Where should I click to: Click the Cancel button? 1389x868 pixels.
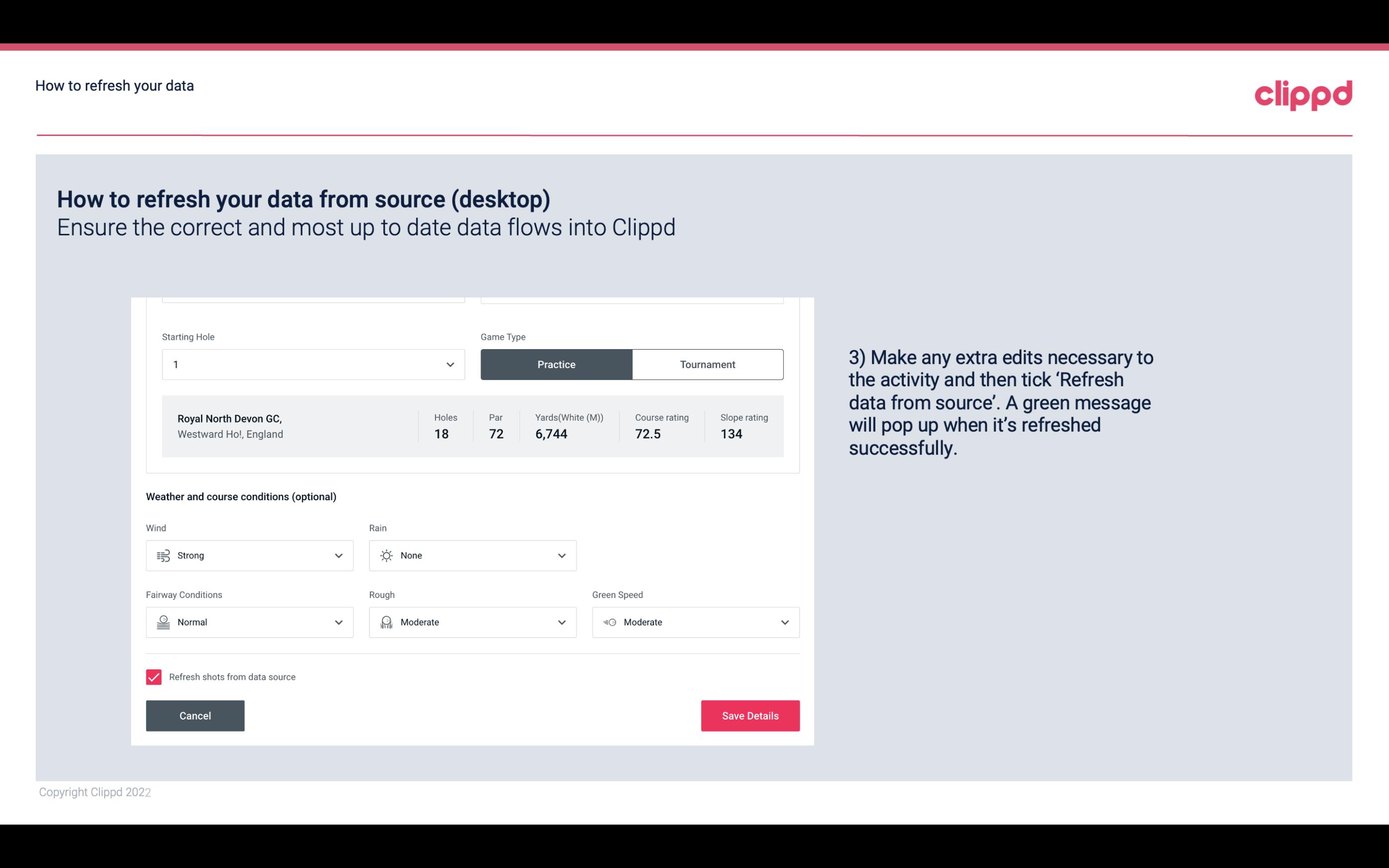(195, 715)
